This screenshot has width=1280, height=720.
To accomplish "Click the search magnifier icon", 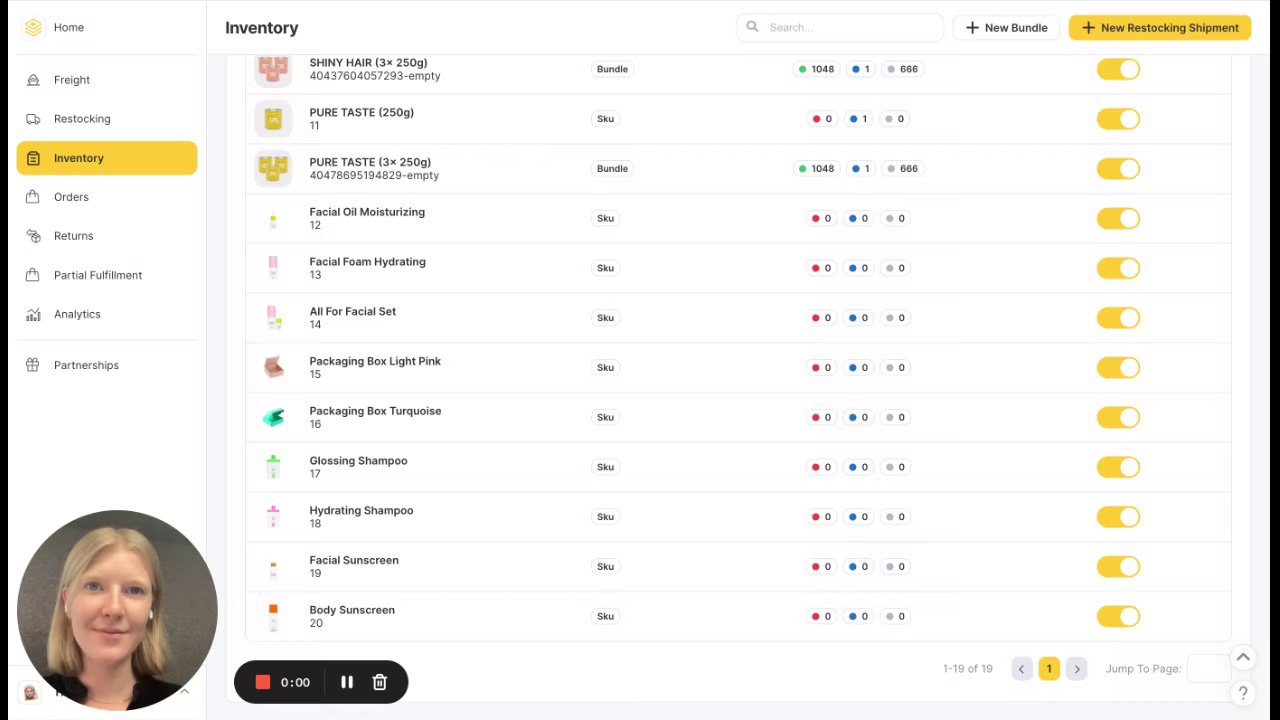I will [752, 27].
